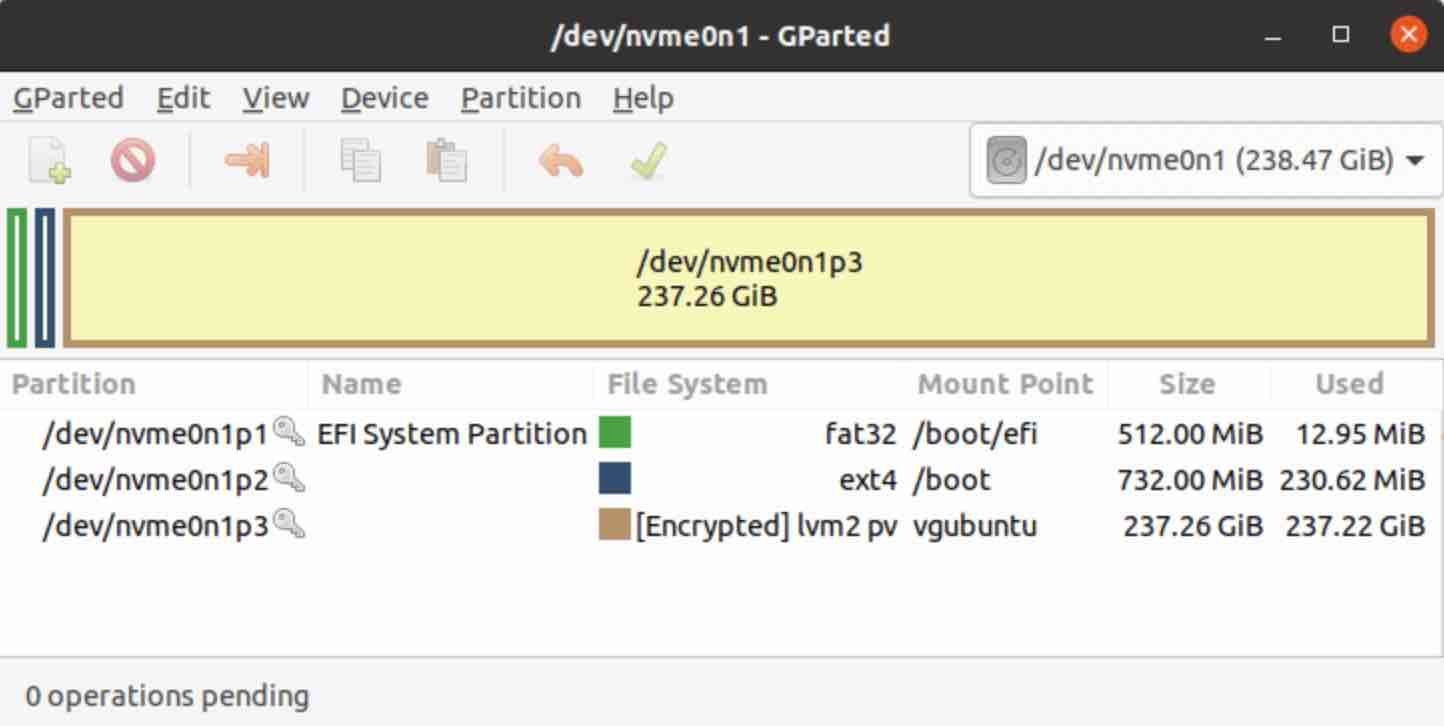Image resolution: width=1444 pixels, height=726 pixels.
Task: Select the /dev/nvme0n1p1 partition row
Action: [x=720, y=433]
